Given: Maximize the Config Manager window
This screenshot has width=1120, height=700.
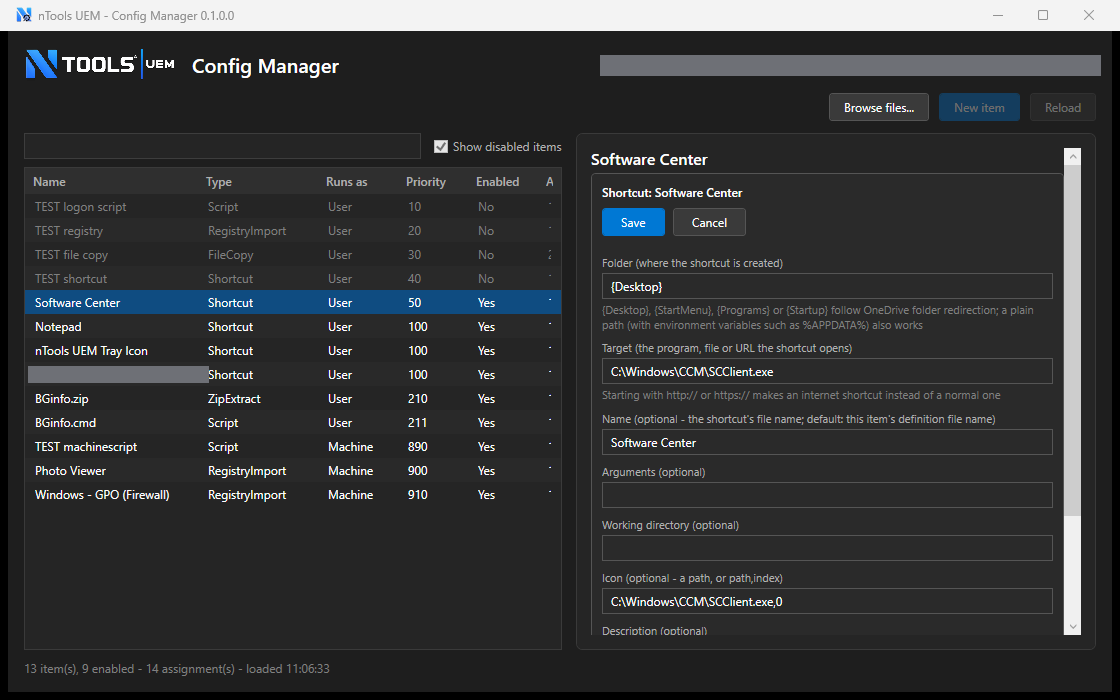Looking at the screenshot, I should (x=1043, y=15).
